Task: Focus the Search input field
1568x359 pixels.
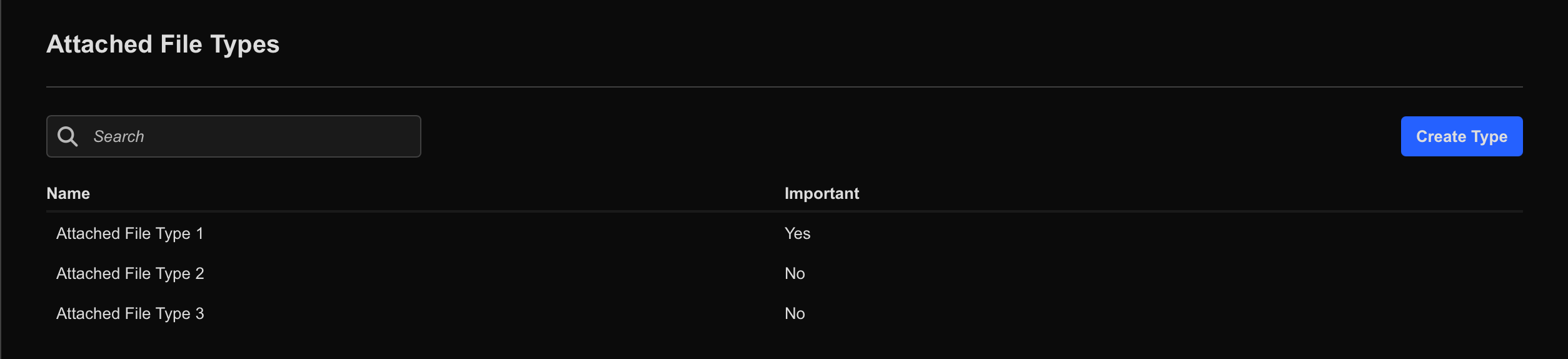Action: click(234, 136)
